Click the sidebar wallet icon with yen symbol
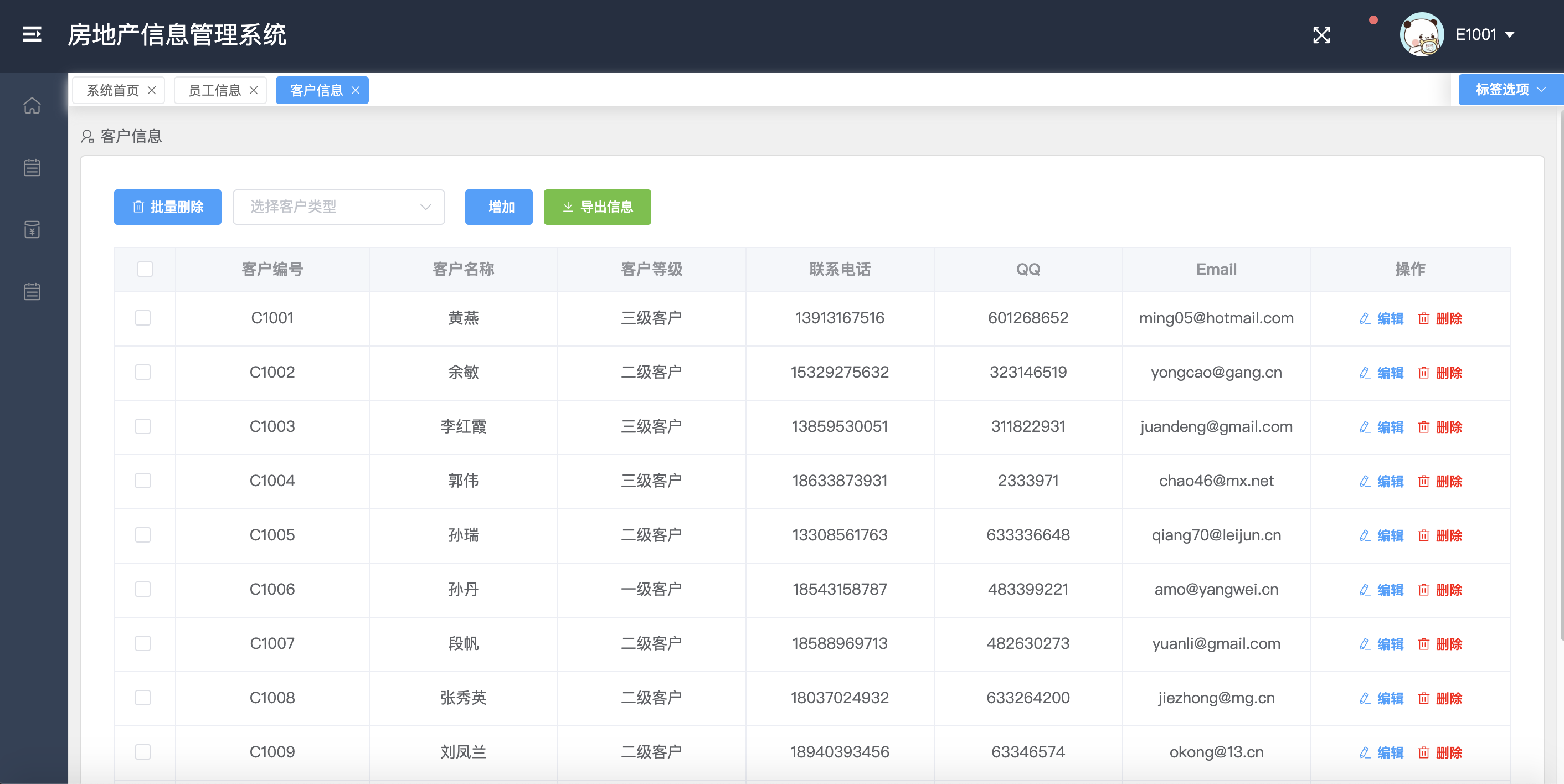The image size is (1564, 784). point(32,229)
